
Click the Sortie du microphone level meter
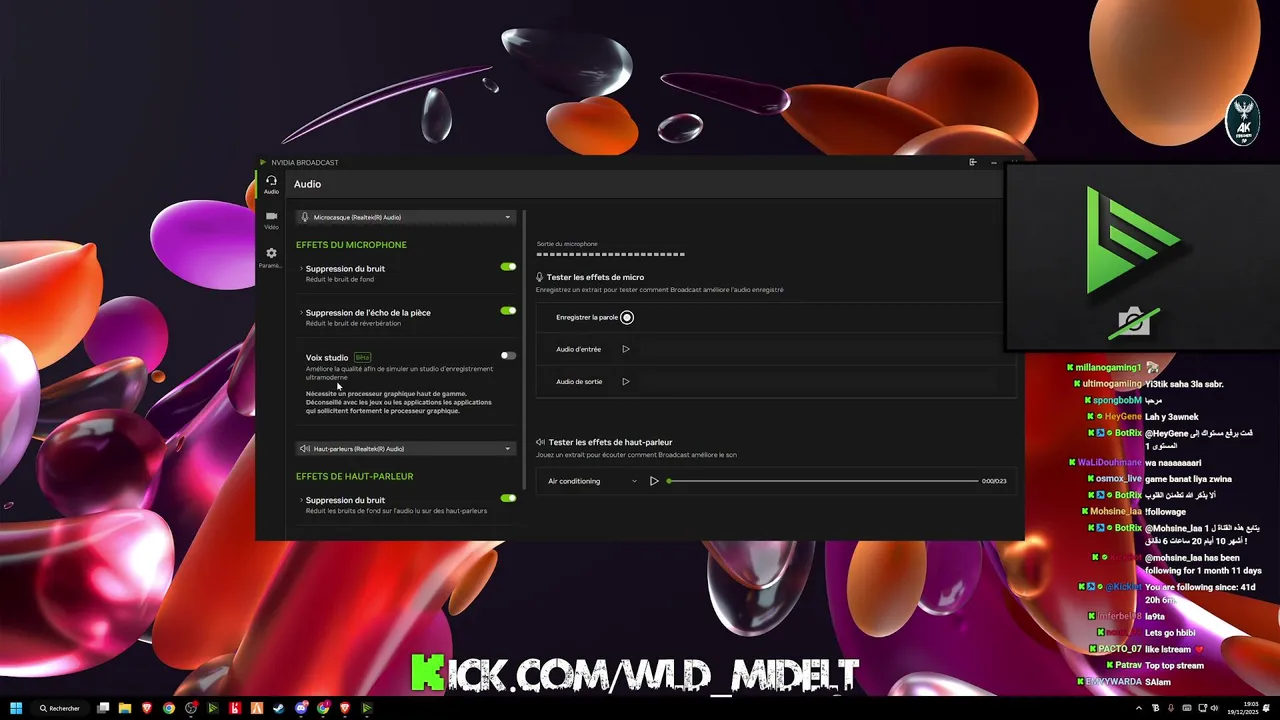click(x=611, y=254)
